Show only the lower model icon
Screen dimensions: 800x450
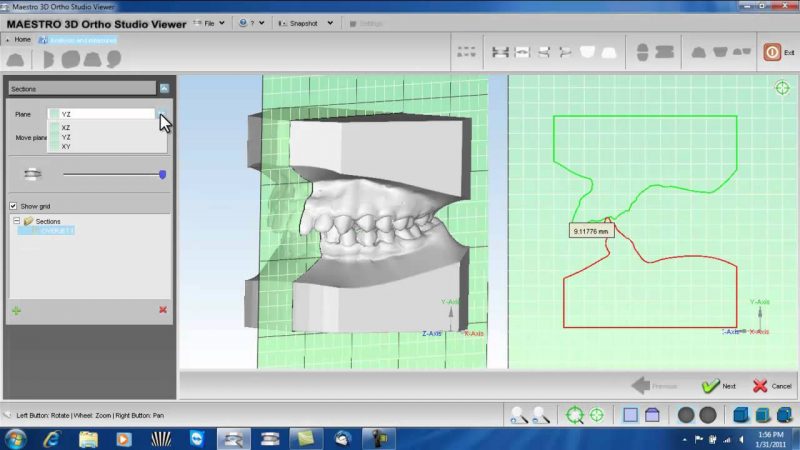click(720, 52)
